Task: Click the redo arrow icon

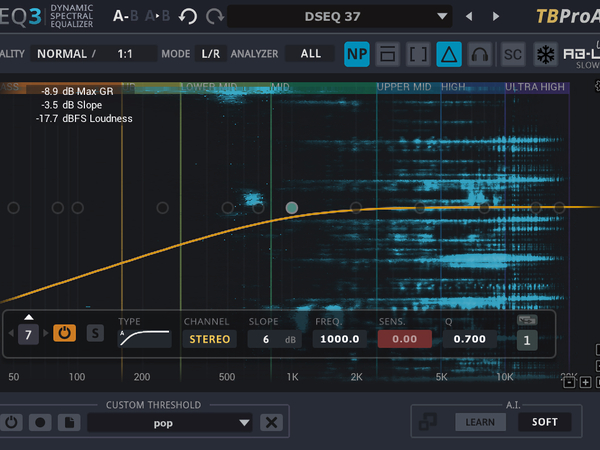Action: (x=215, y=17)
